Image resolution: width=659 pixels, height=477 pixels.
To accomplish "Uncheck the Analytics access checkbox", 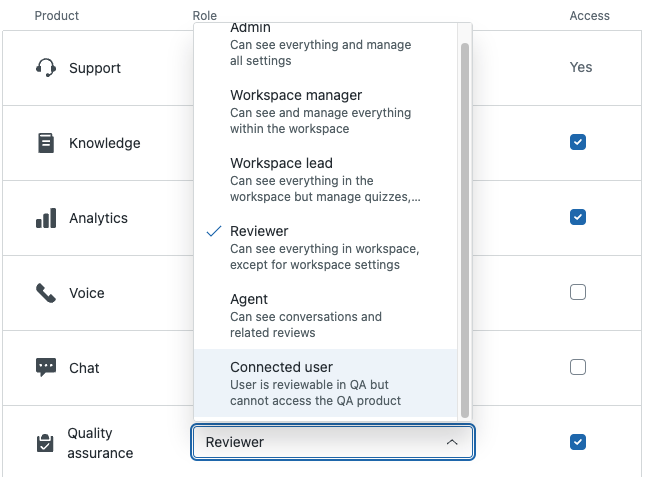I will 577,217.
